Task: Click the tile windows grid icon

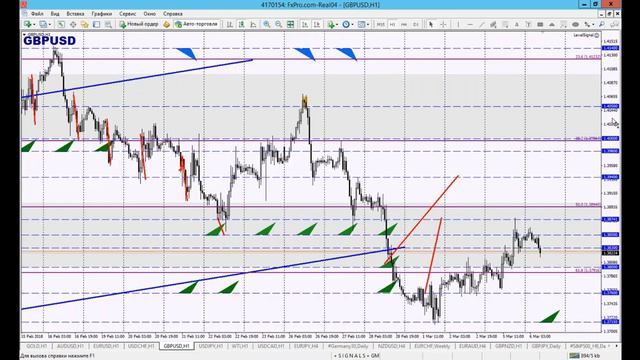Action: coord(291,24)
